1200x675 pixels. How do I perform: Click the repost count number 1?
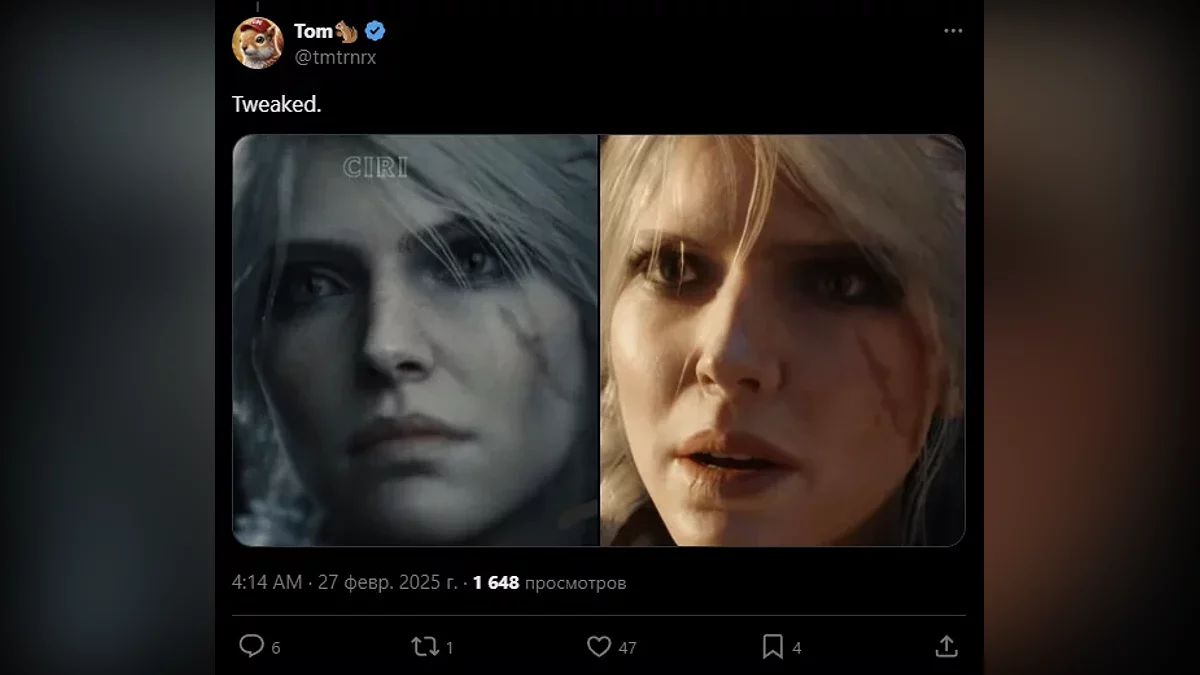pos(449,648)
